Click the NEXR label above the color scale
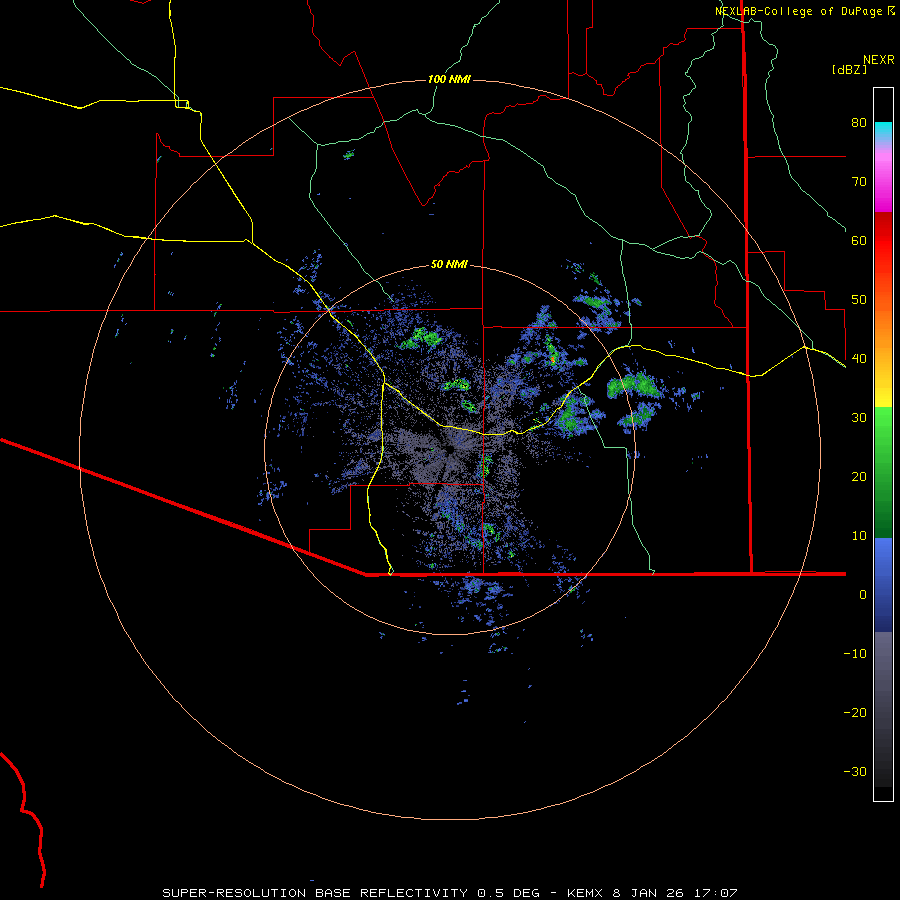This screenshot has width=900, height=900. [879, 60]
